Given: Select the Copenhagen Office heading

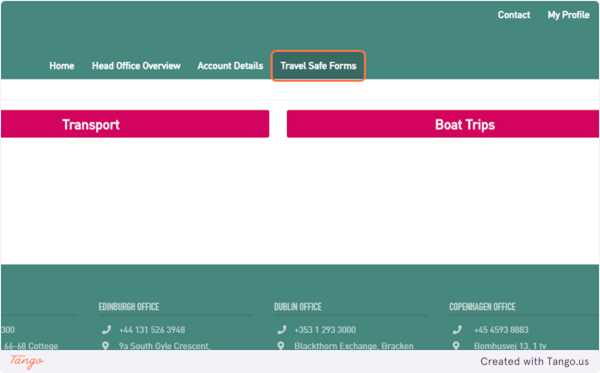Looking at the screenshot, I should 482,307.
